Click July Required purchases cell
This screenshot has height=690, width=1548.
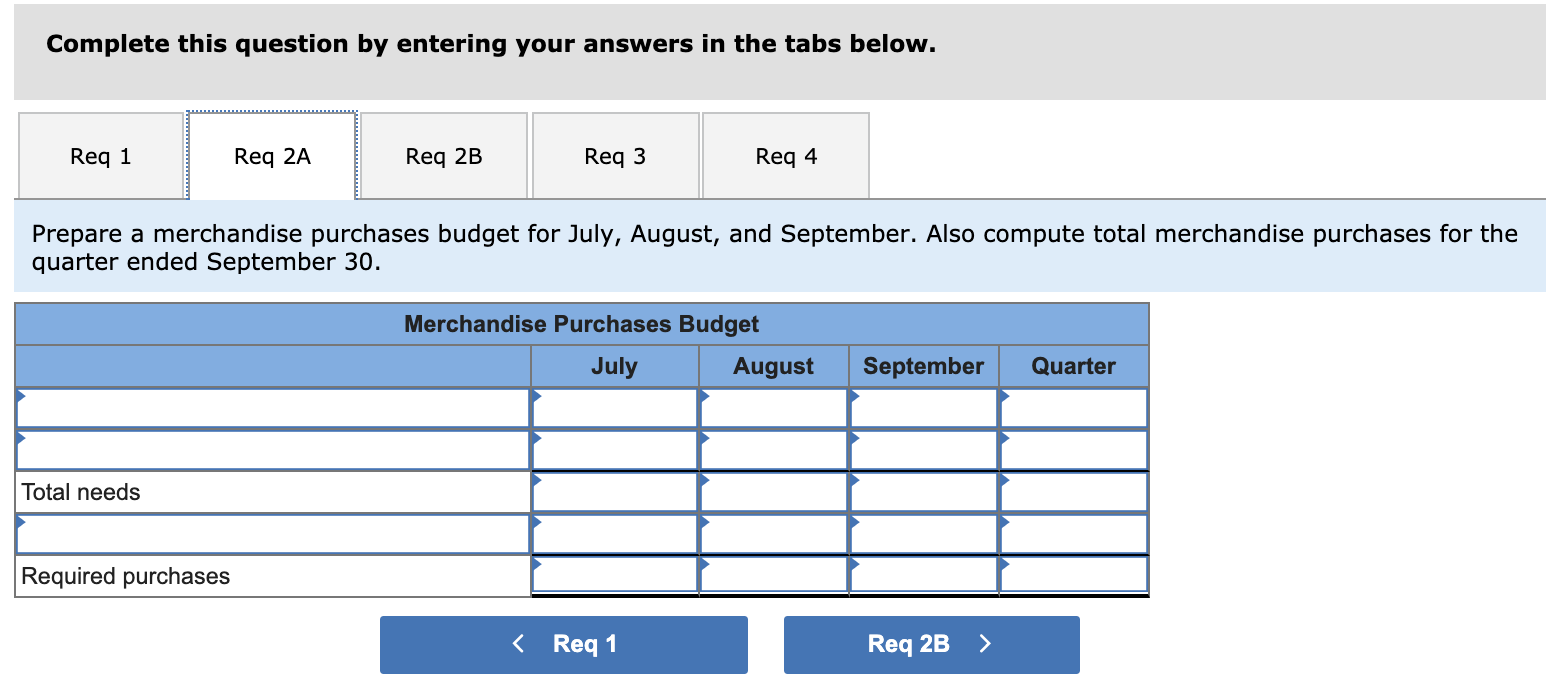coord(614,575)
